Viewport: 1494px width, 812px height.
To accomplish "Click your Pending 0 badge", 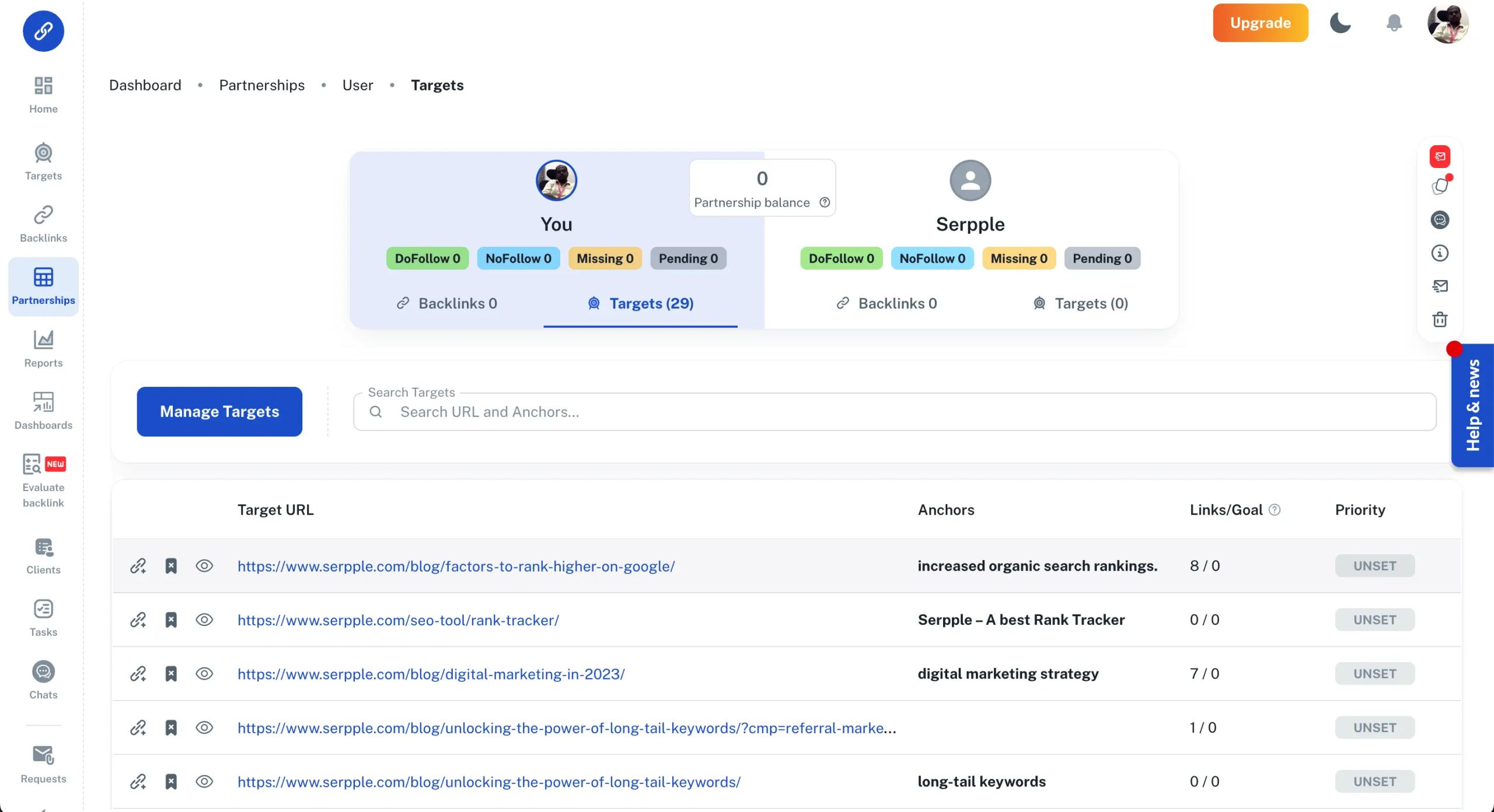I will pos(689,258).
